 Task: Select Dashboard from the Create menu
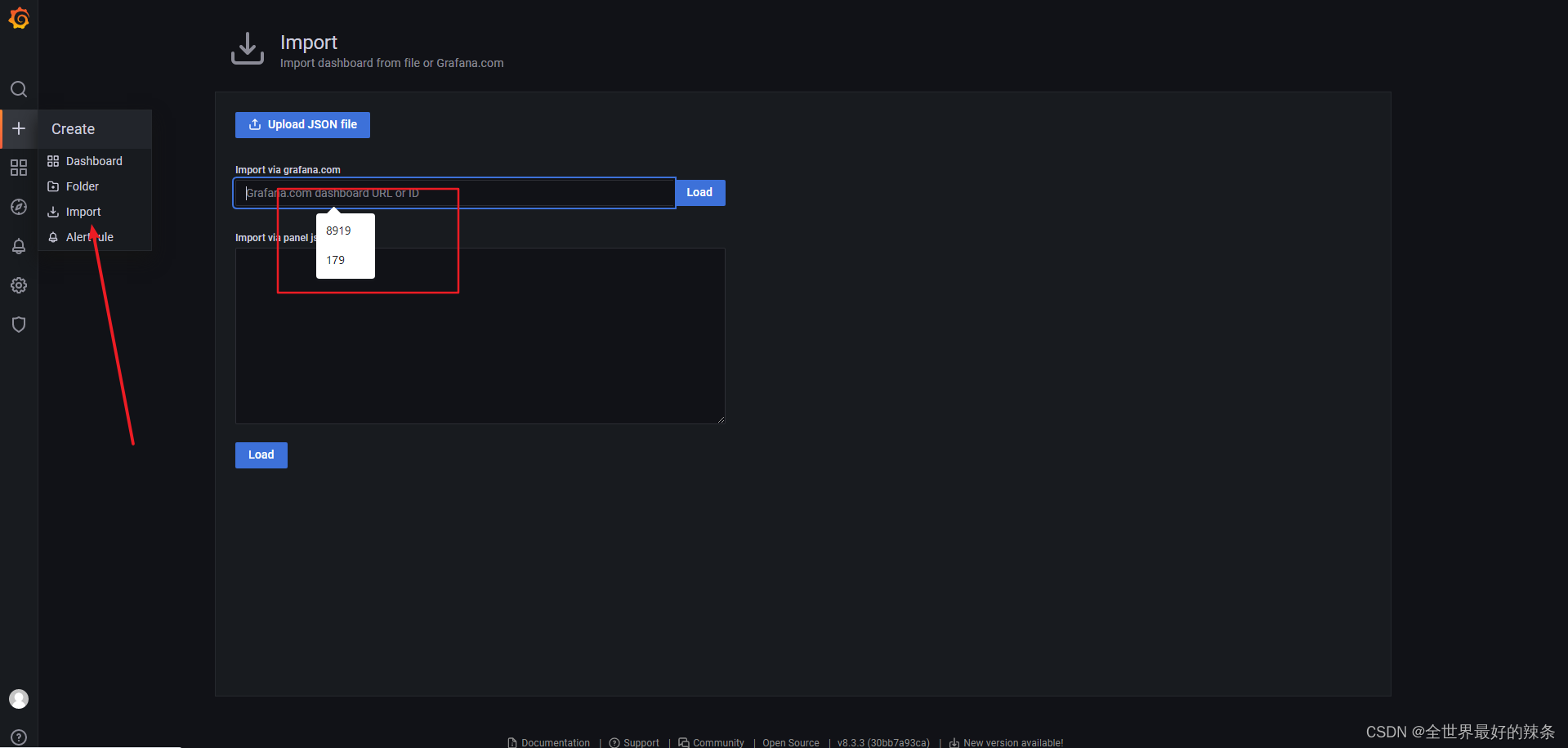(x=95, y=161)
